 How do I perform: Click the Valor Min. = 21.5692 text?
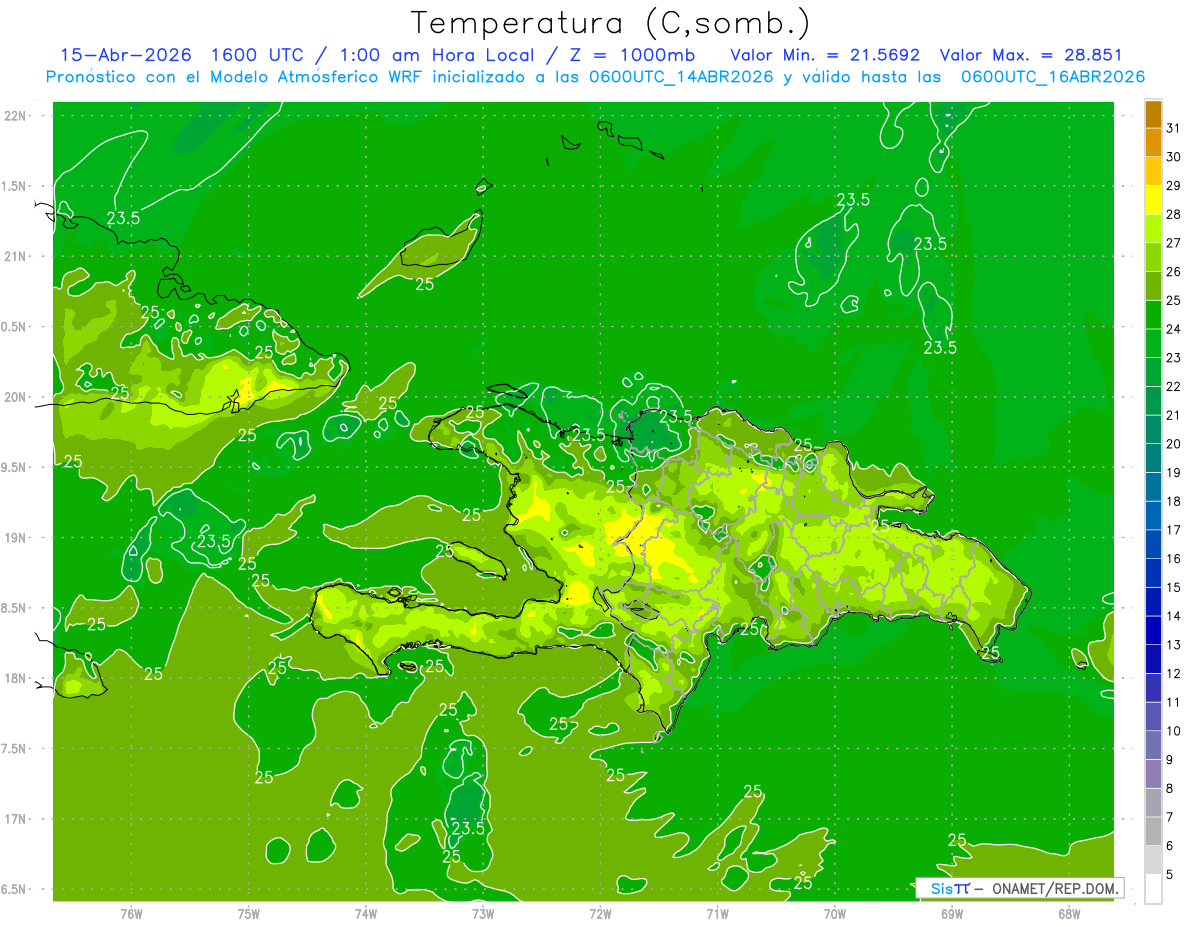click(x=825, y=55)
